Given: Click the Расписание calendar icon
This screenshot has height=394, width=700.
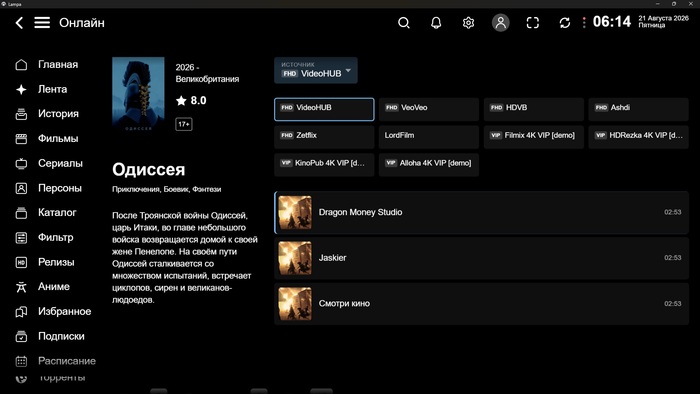Looking at the screenshot, I should (x=21, y=361).
